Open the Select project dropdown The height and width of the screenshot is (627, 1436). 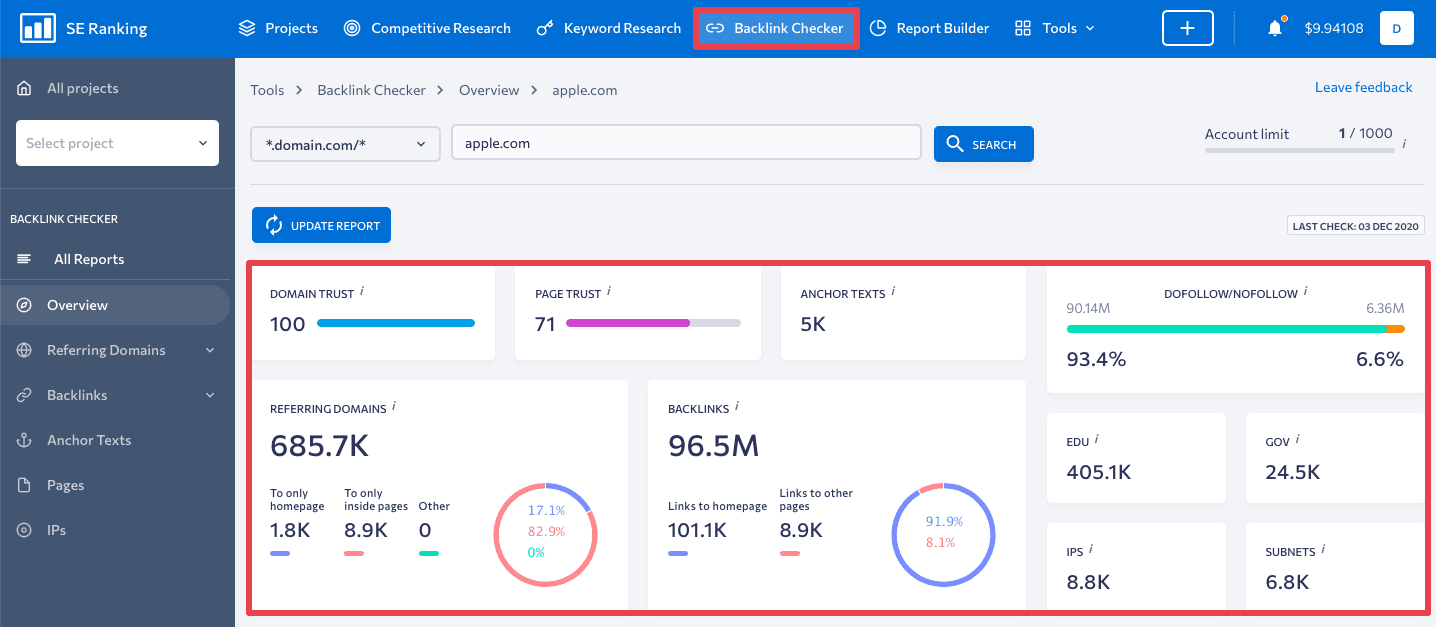click(117, 143)
